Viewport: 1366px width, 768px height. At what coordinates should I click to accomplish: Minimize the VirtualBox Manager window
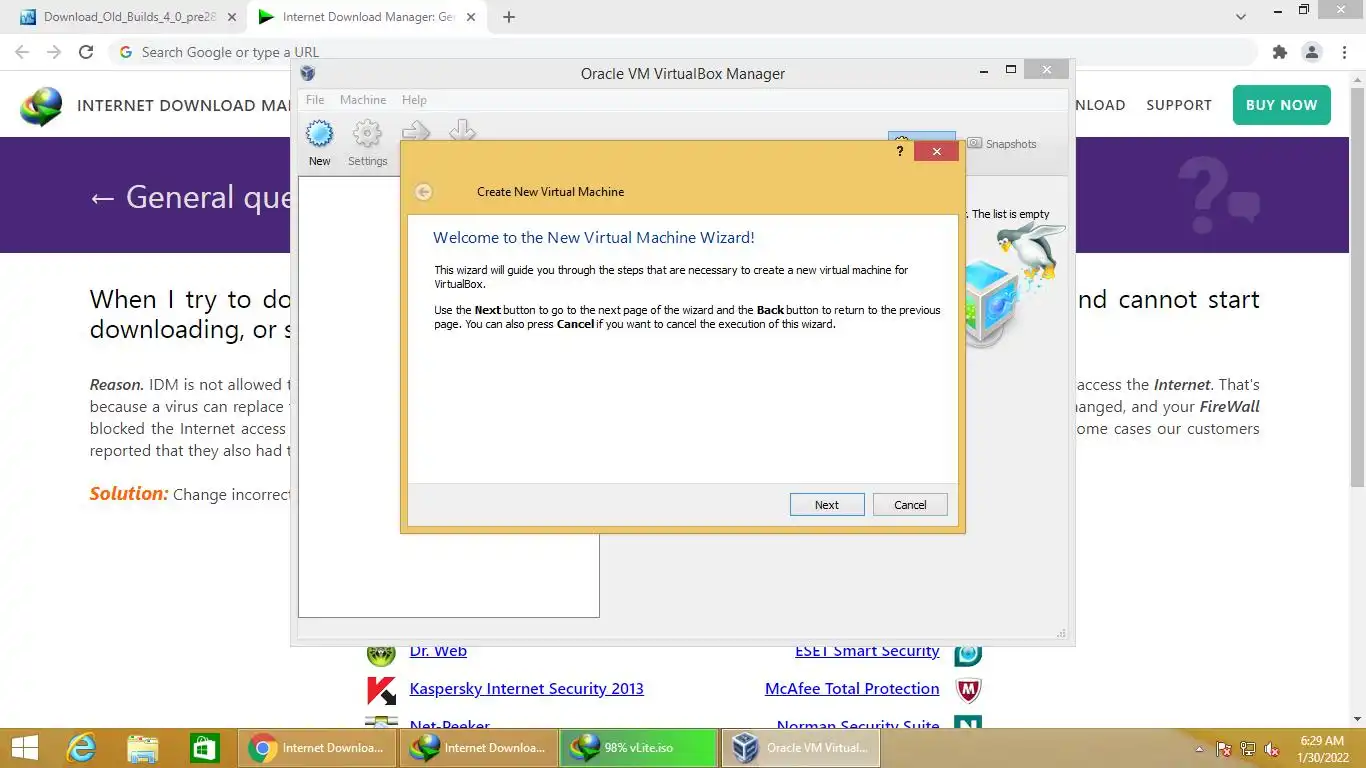(984, 70)
